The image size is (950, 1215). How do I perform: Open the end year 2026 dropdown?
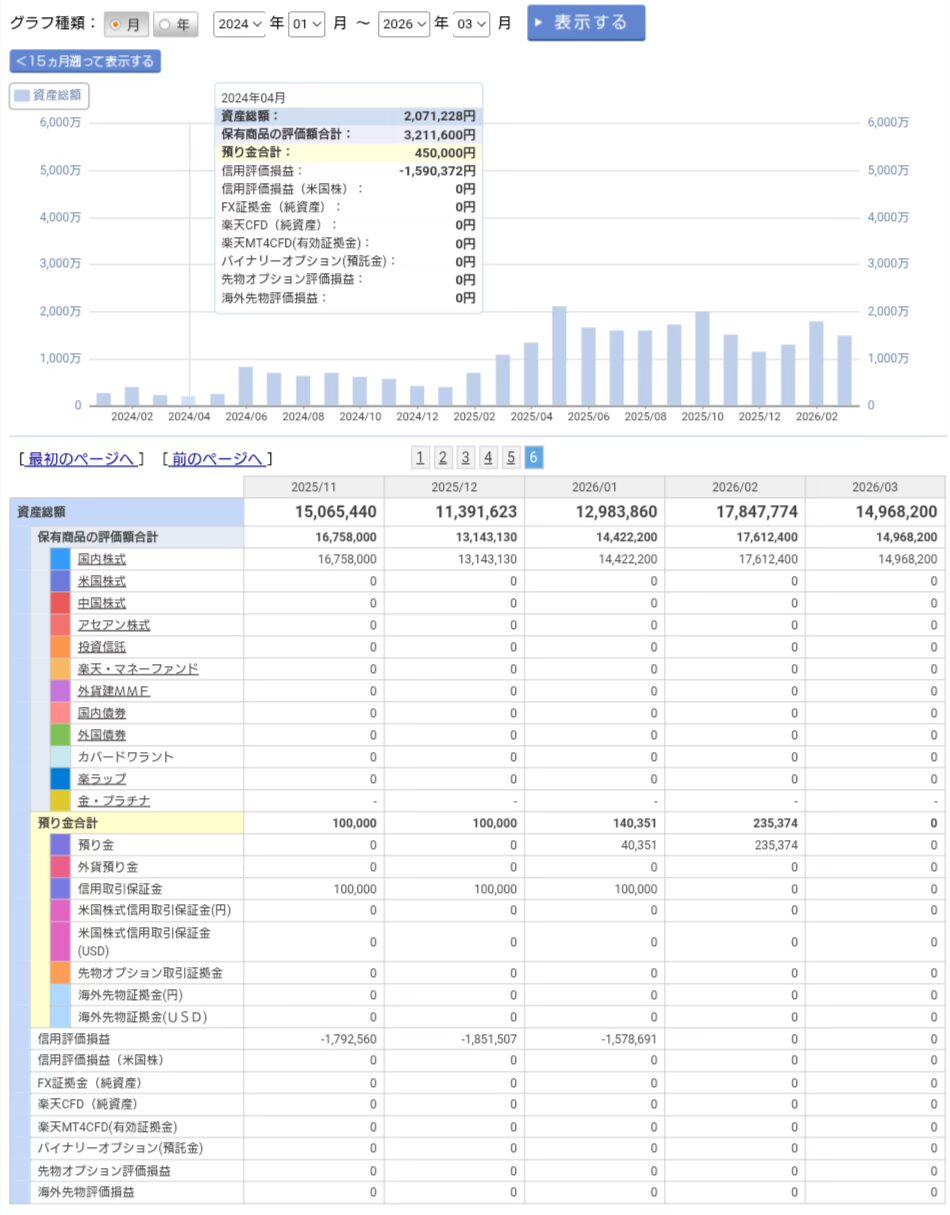point(404,24)
